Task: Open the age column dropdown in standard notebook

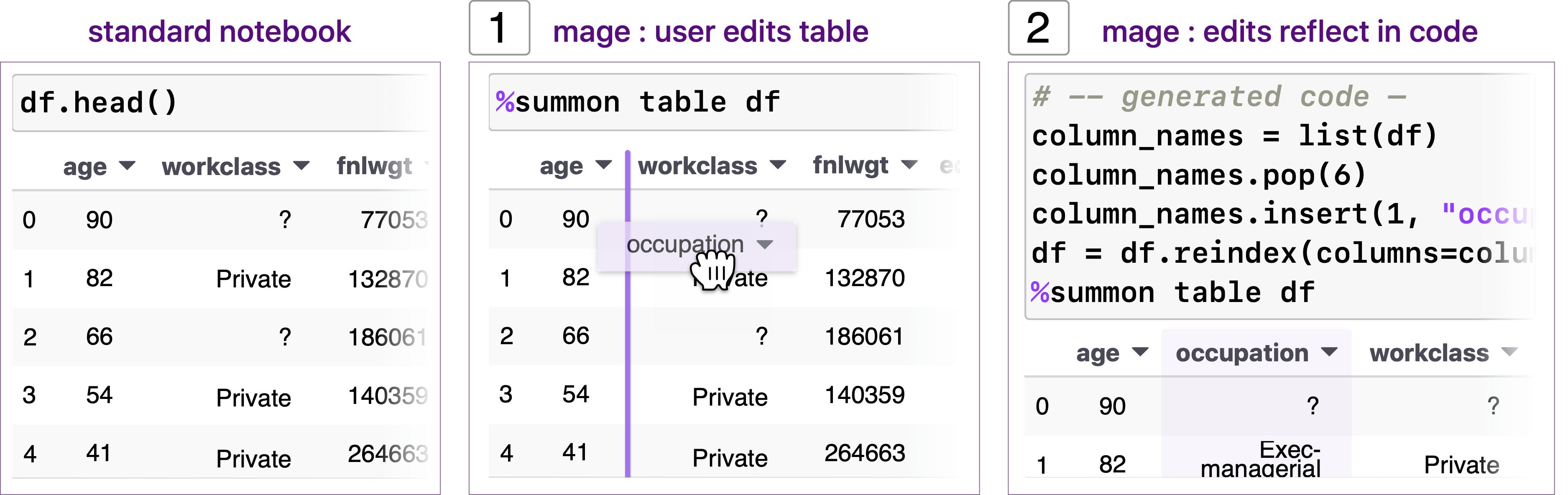Action: click(127, 165)
